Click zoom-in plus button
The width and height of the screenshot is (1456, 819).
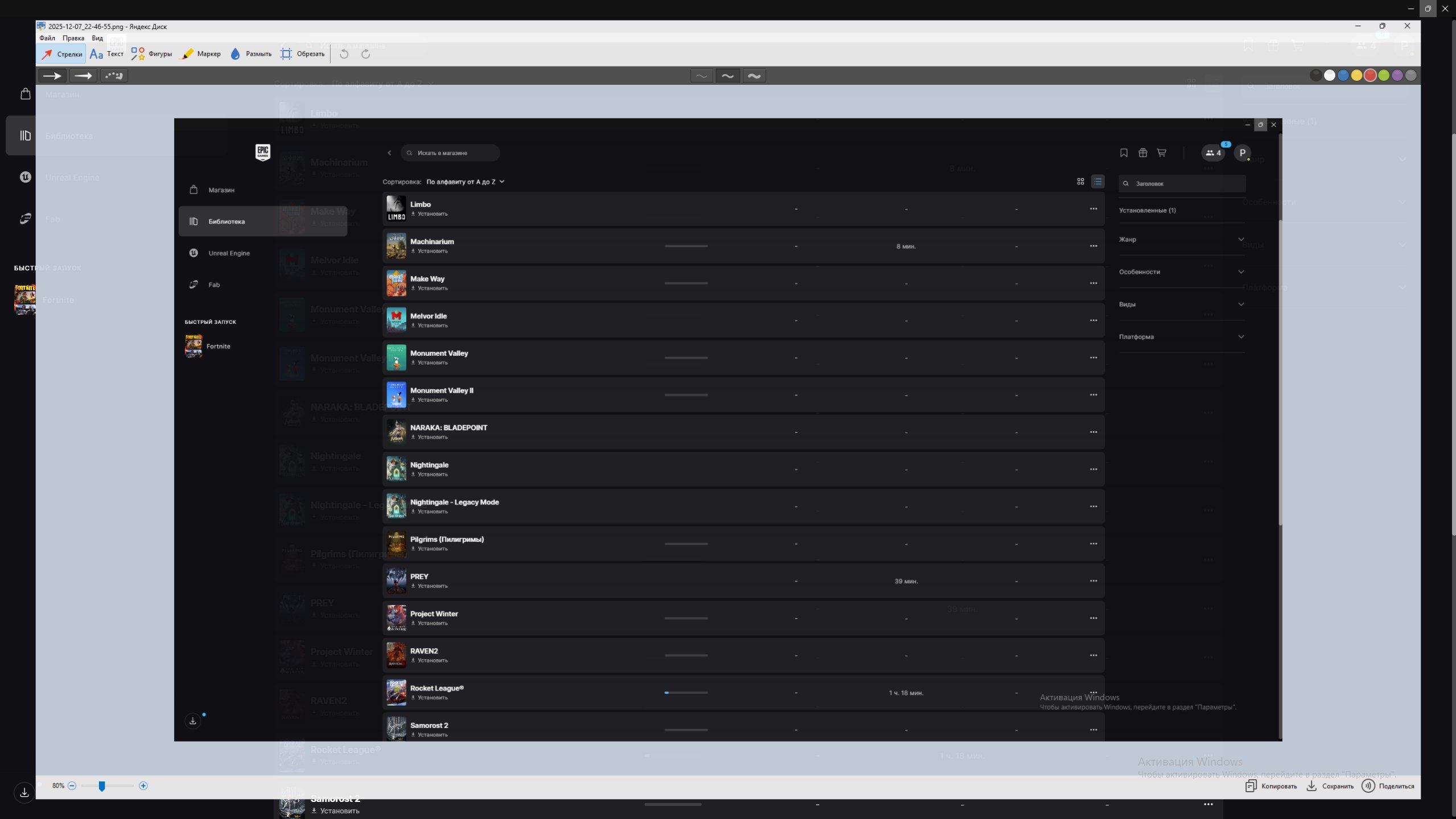143,786
